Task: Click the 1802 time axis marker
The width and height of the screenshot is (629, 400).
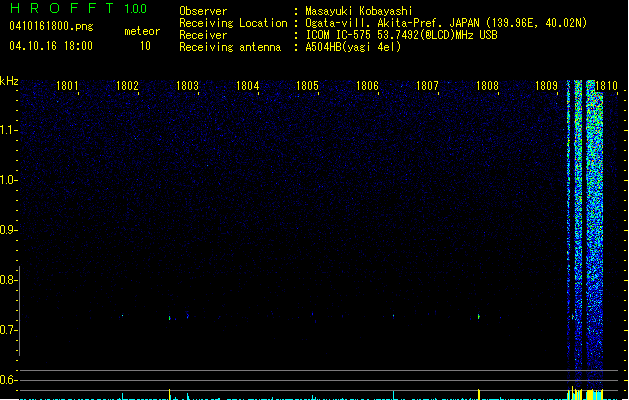Action: [127, 86]
